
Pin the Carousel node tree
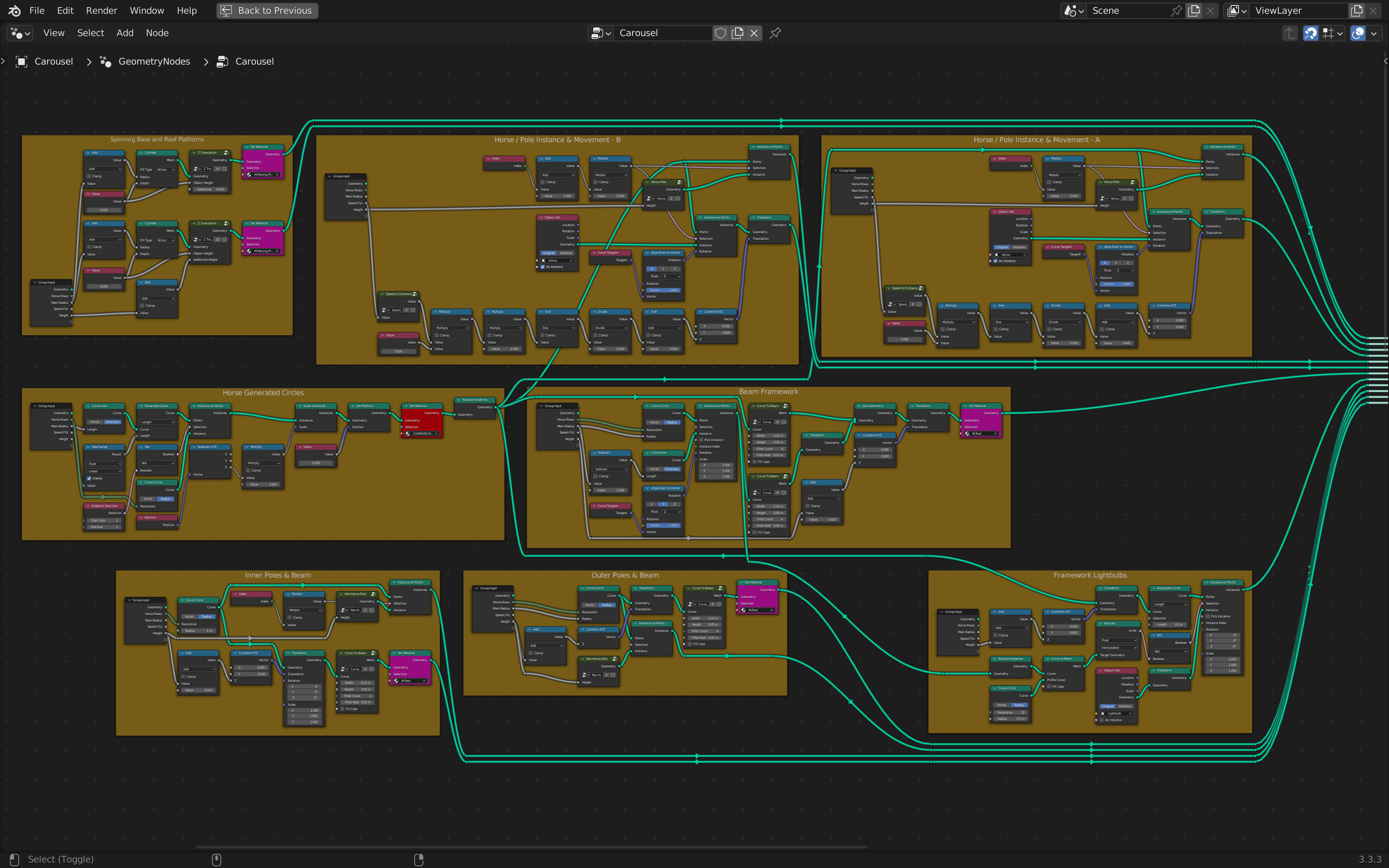pos(775,33)
